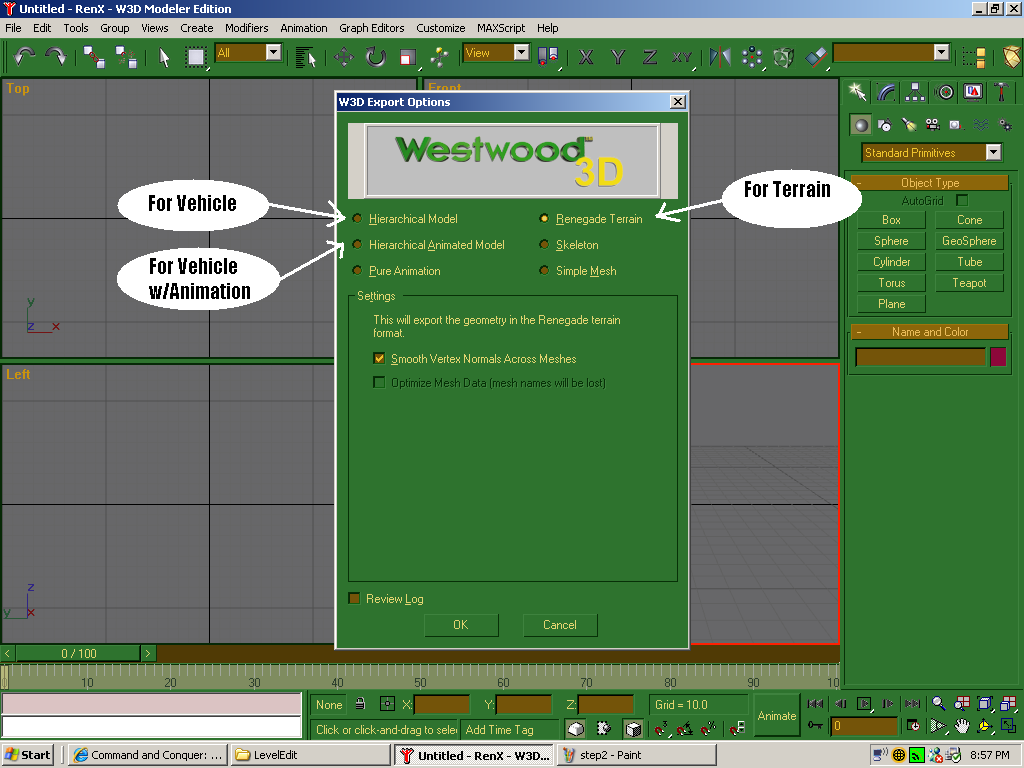Viewport: 1024px width, 768px height.
Task: Click OK in W3D Export Options
Action: (x=460, y=625)
